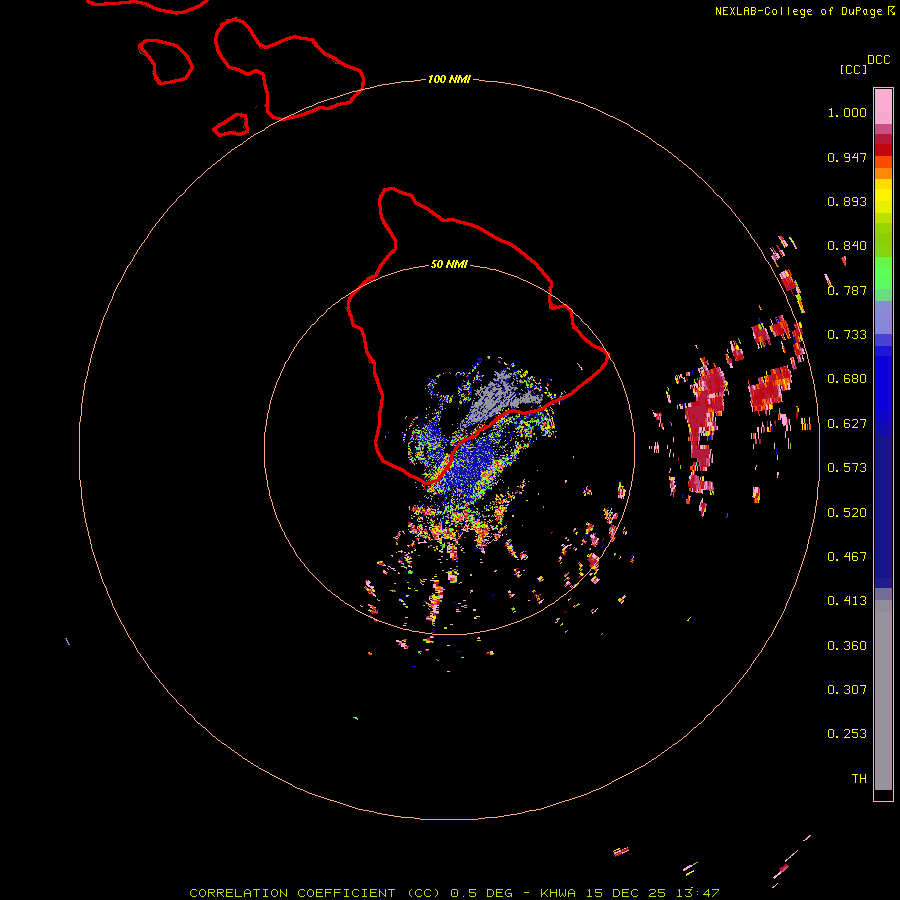Click the Correlation Coefficient caption at bottom
The width and height of the screenshot is (900, 900).
click(454, 893)
